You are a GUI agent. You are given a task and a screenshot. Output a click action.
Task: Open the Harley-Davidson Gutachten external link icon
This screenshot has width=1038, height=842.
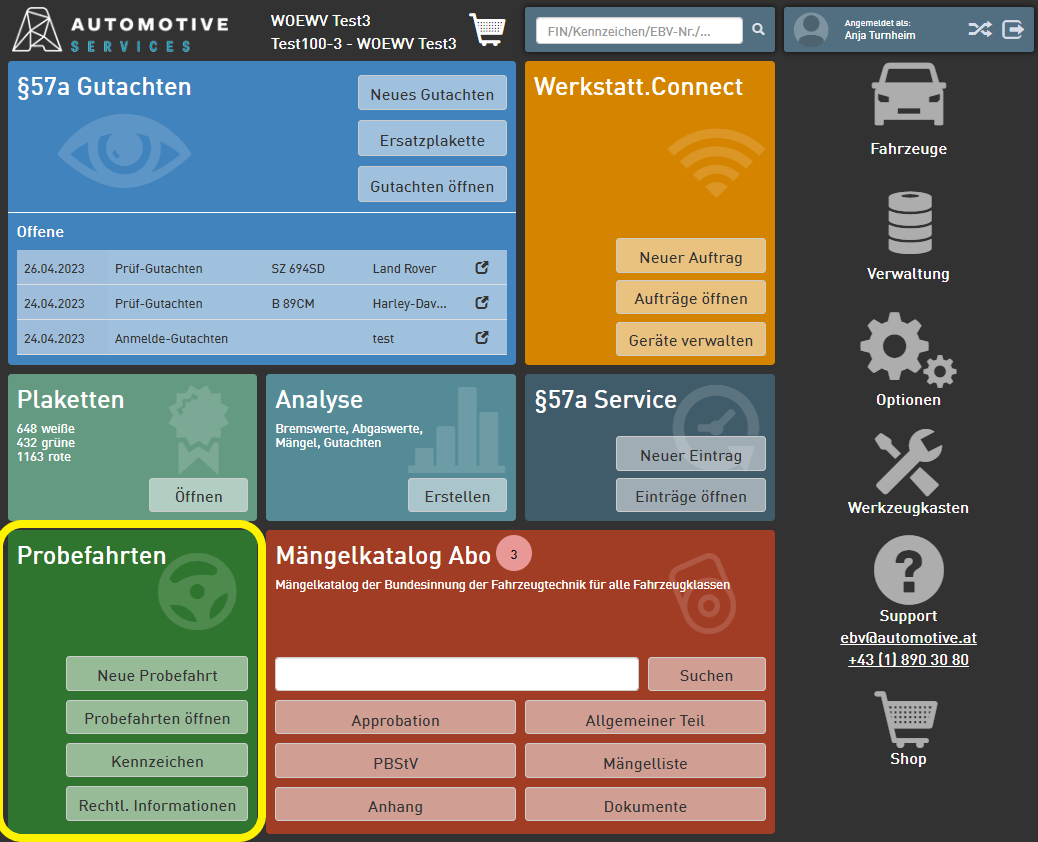click(x=482, y=303)
